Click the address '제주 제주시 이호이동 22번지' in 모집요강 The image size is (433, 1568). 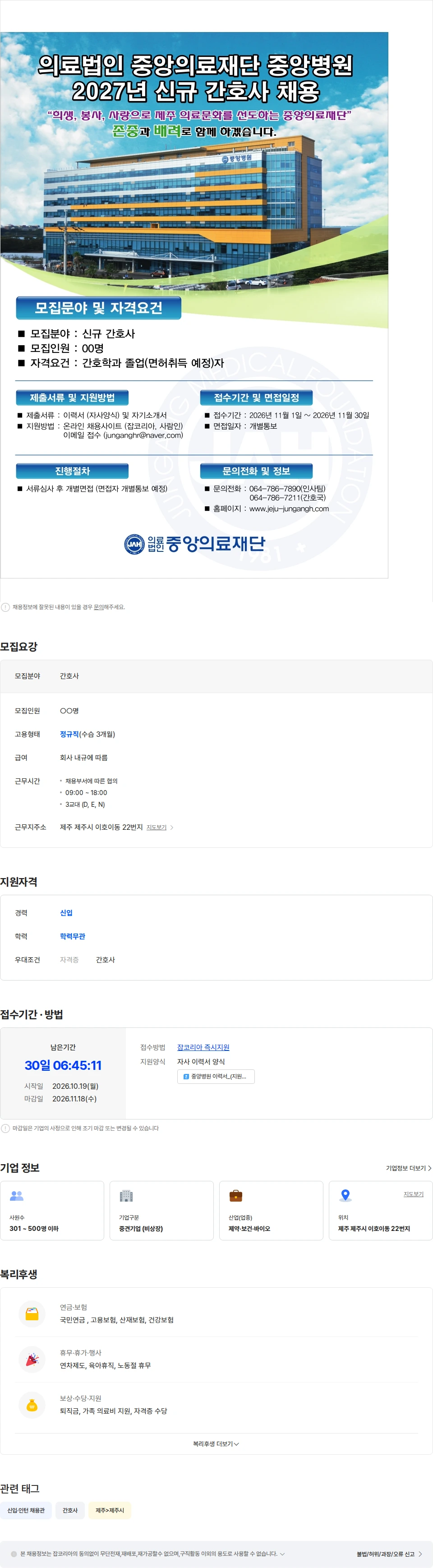(101, 827)
